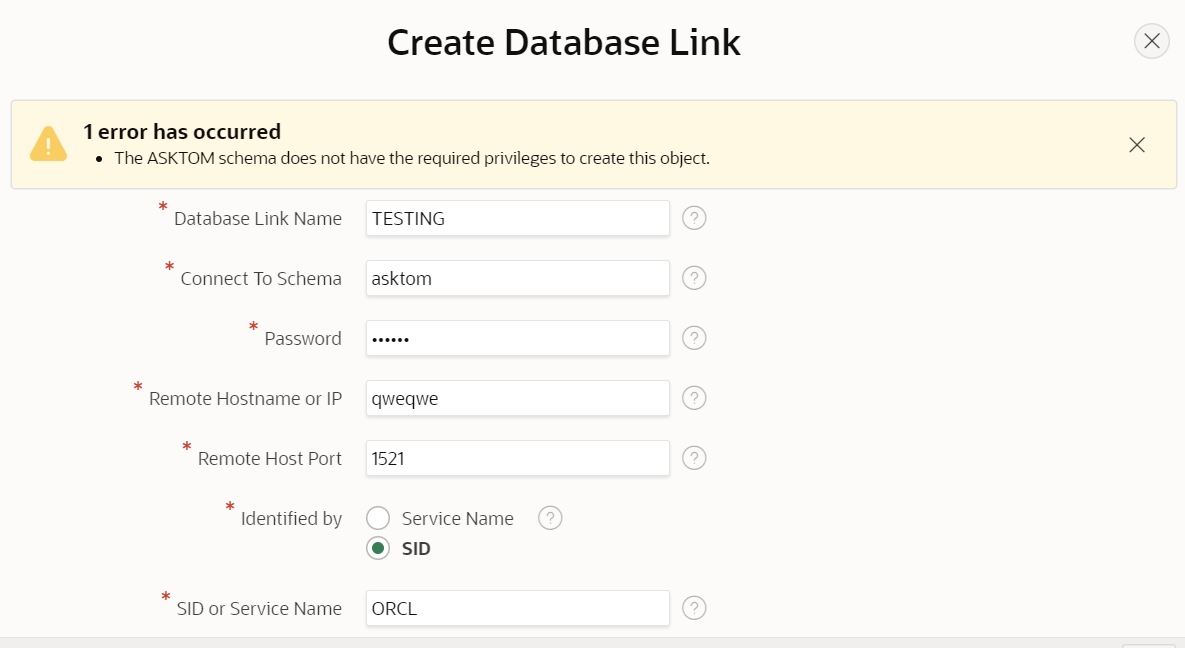
Task: Open help for Database Link Name
Action: pos(694,217)
